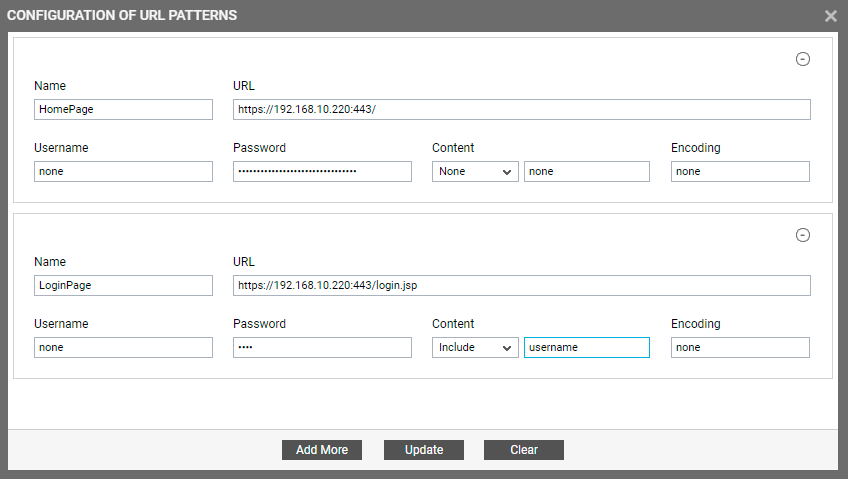Viewport: 848px width, 479px height.
Task: Click the dialog title Configuration of URL Patterns
Action: click(122, 15)
